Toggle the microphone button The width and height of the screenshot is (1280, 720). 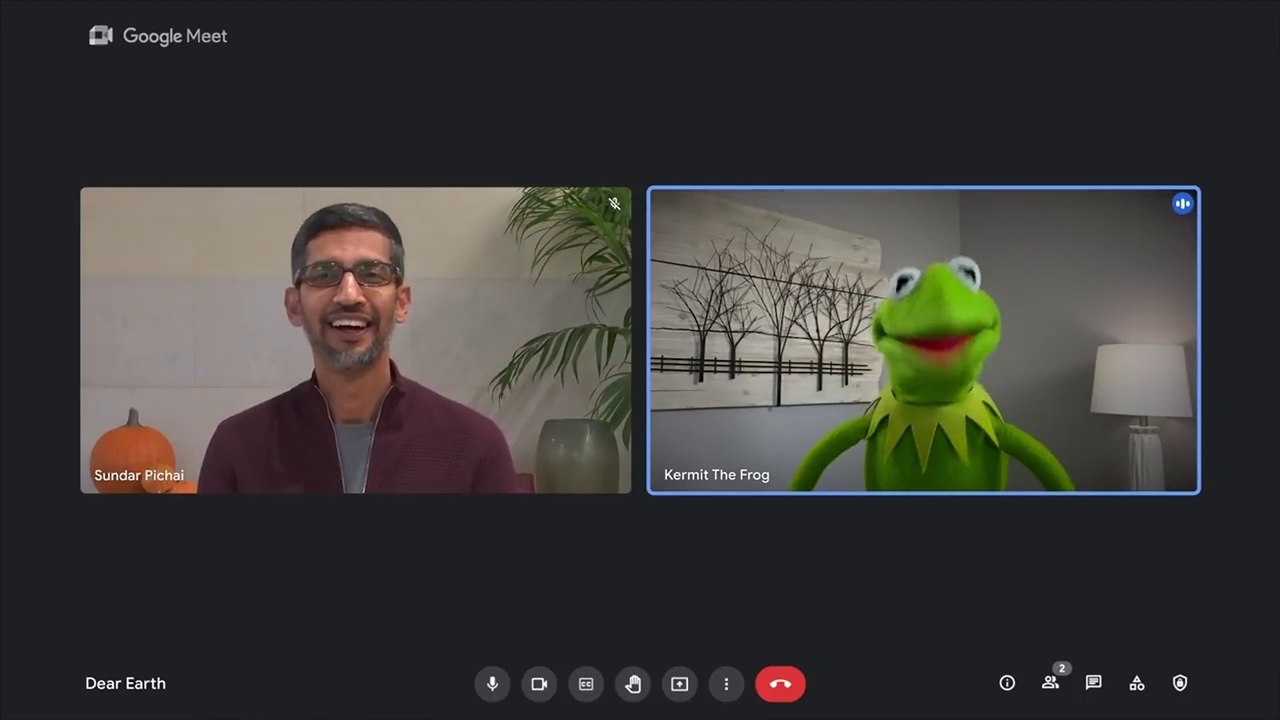[x=492, y=684]
